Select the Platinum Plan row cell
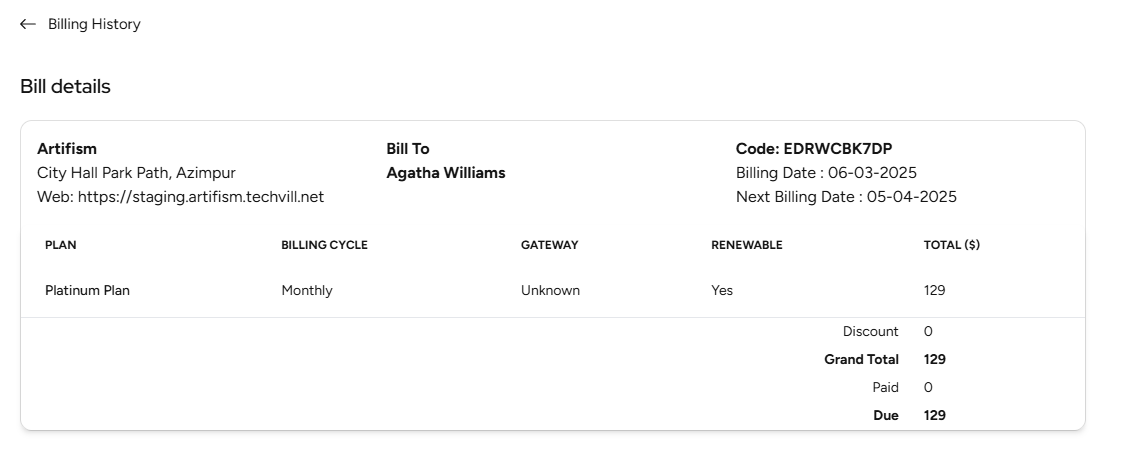The height and width of the screenshot is (456, 1135). point(87,291)
